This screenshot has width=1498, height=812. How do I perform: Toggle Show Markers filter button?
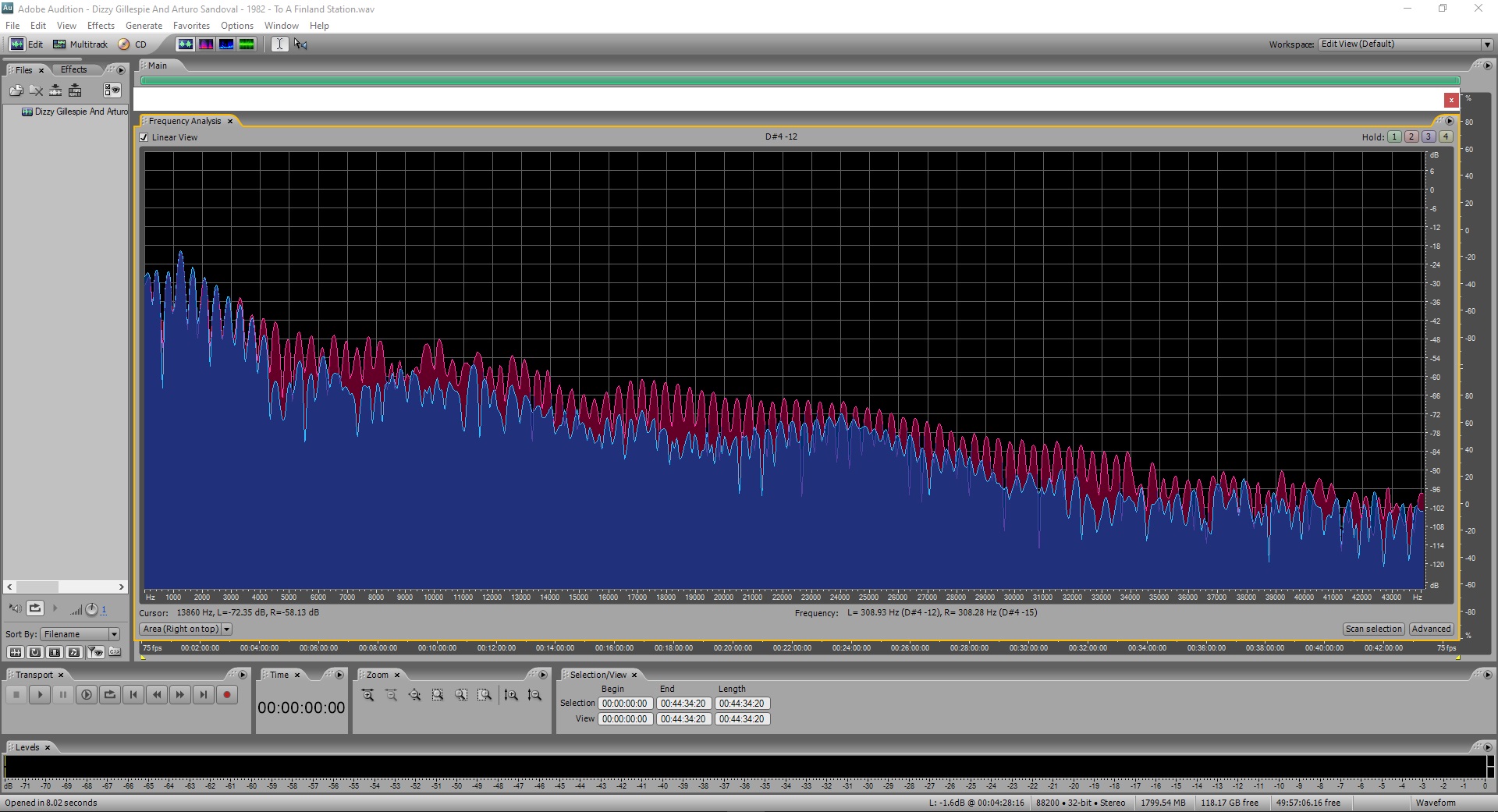[94, 652]
